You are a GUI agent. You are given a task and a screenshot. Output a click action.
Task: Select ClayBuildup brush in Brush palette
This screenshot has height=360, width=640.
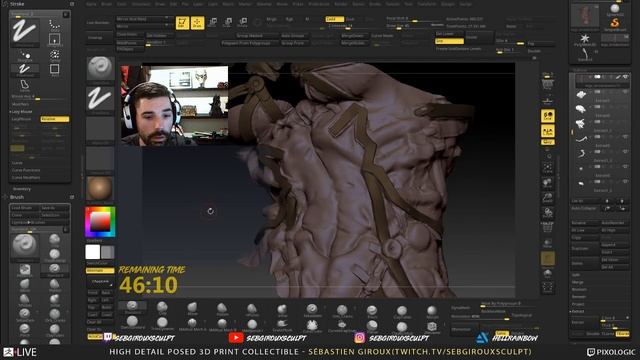click(x=55, y=255)
